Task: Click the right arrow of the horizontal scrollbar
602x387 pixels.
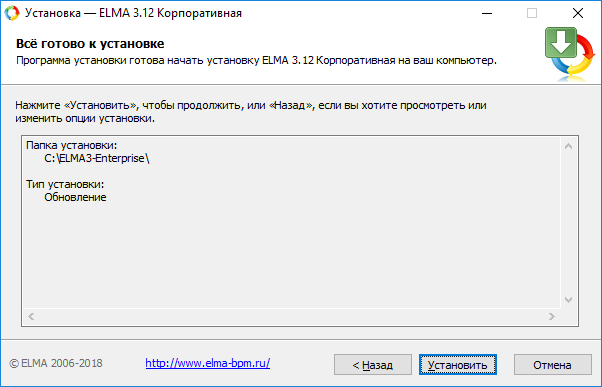Action: pyautogui.click(x=552, y=316)
